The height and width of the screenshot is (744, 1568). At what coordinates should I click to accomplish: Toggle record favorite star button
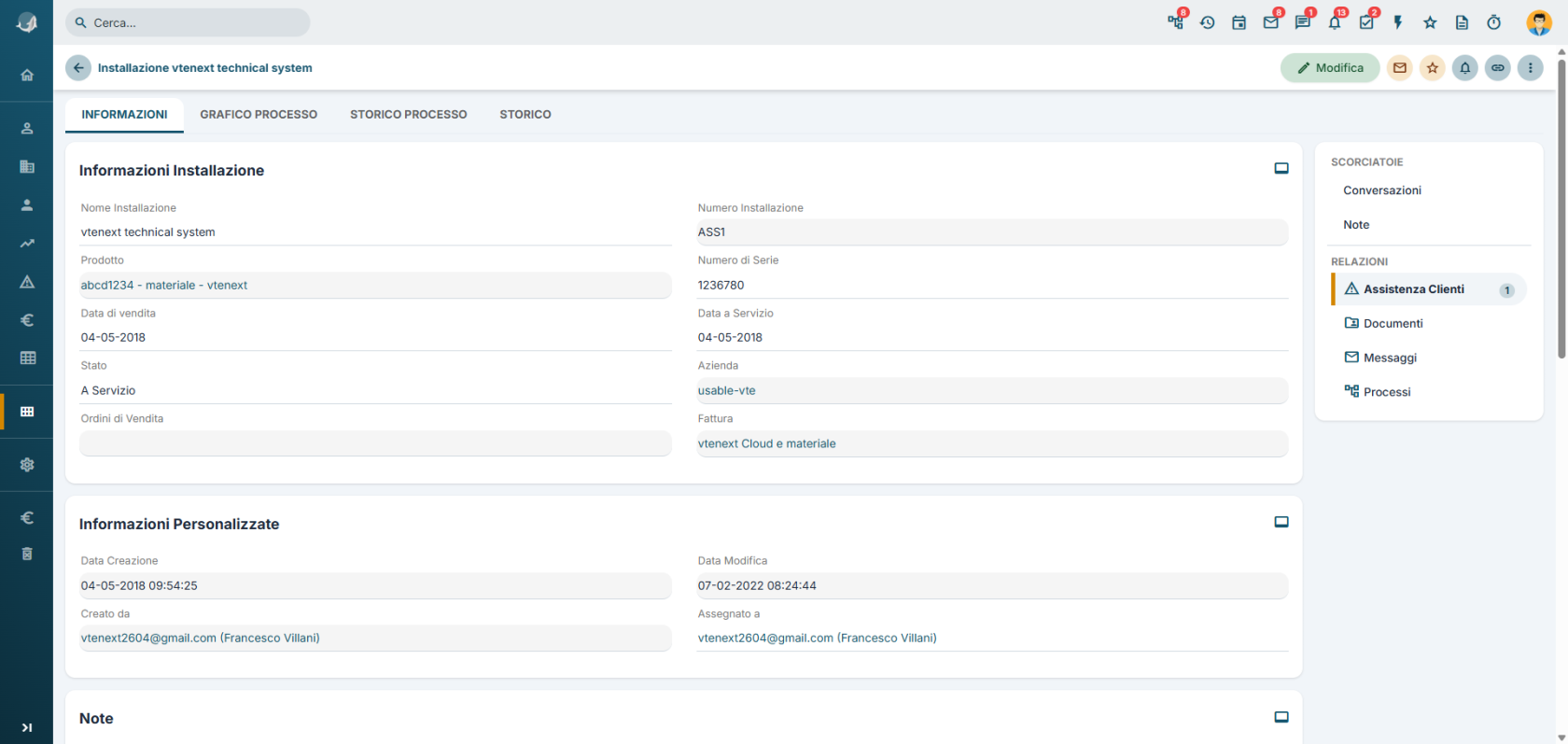click(x=1432, y=68)
